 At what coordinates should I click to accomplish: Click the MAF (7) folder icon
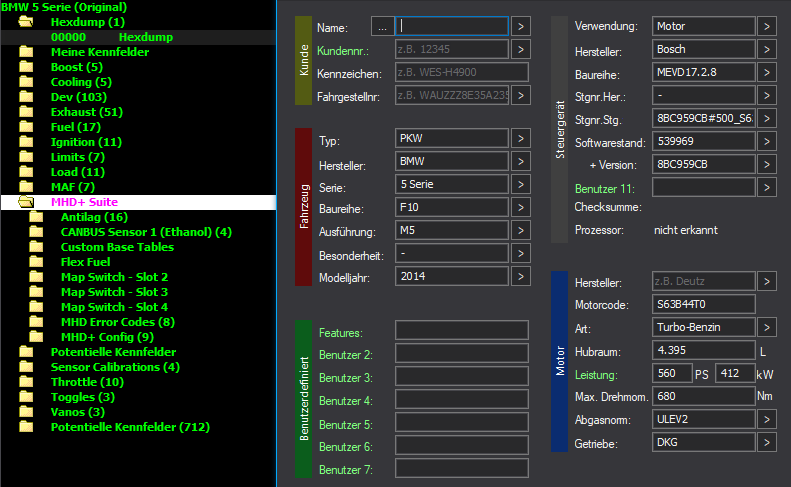click(x=26, y=187)
